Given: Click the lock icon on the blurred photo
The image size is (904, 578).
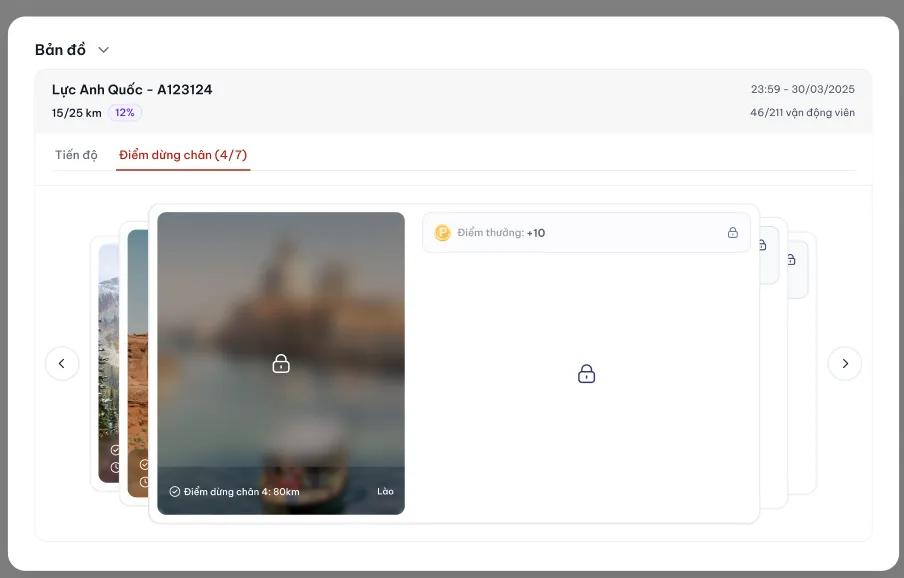Looking at the screenshot, I should click(x=281, y=364).
